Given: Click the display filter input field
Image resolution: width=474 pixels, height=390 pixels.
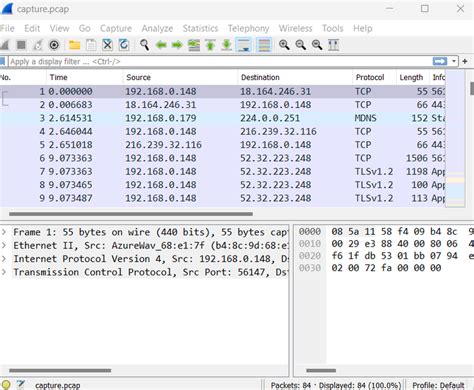Looking at the screenshot, I should pyautogui.click(x=220, y=61).
